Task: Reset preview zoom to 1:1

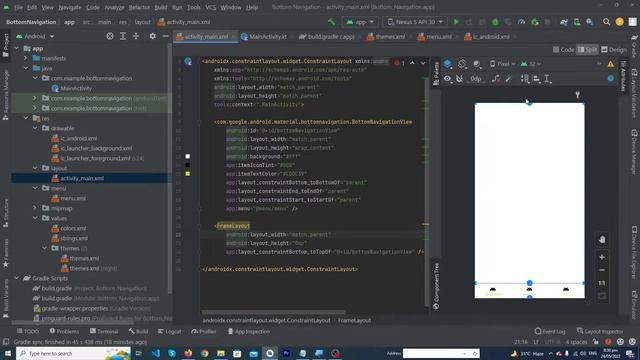Action: point(602,283)
